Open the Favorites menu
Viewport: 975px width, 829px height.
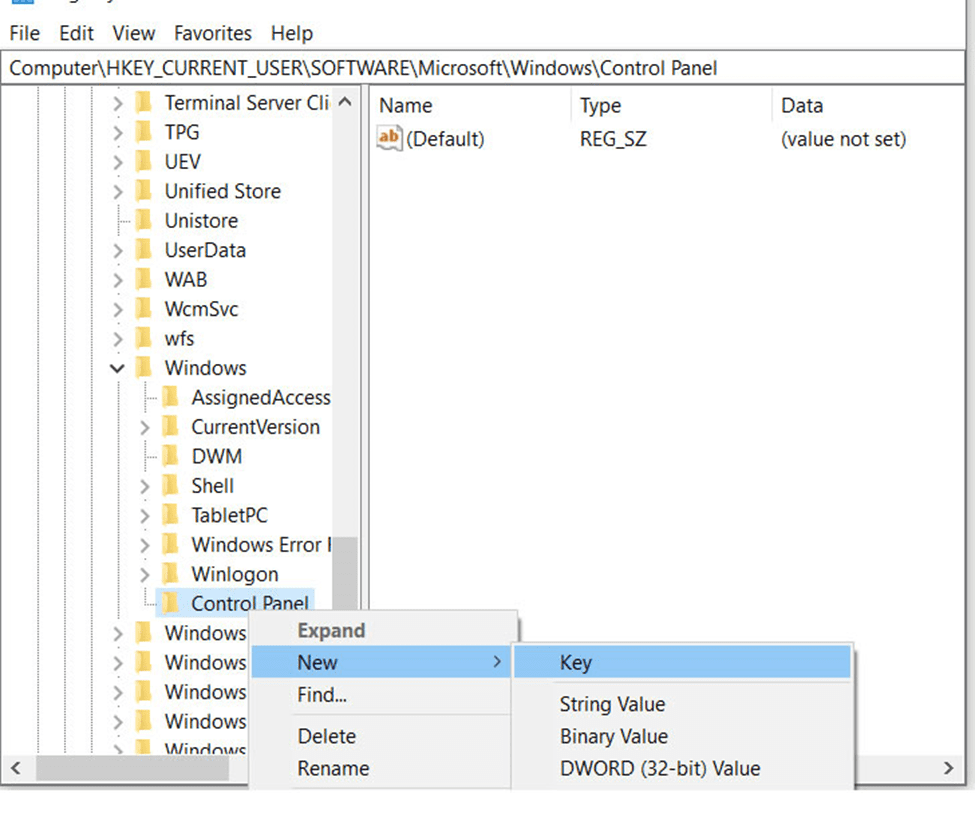[213, 33]
